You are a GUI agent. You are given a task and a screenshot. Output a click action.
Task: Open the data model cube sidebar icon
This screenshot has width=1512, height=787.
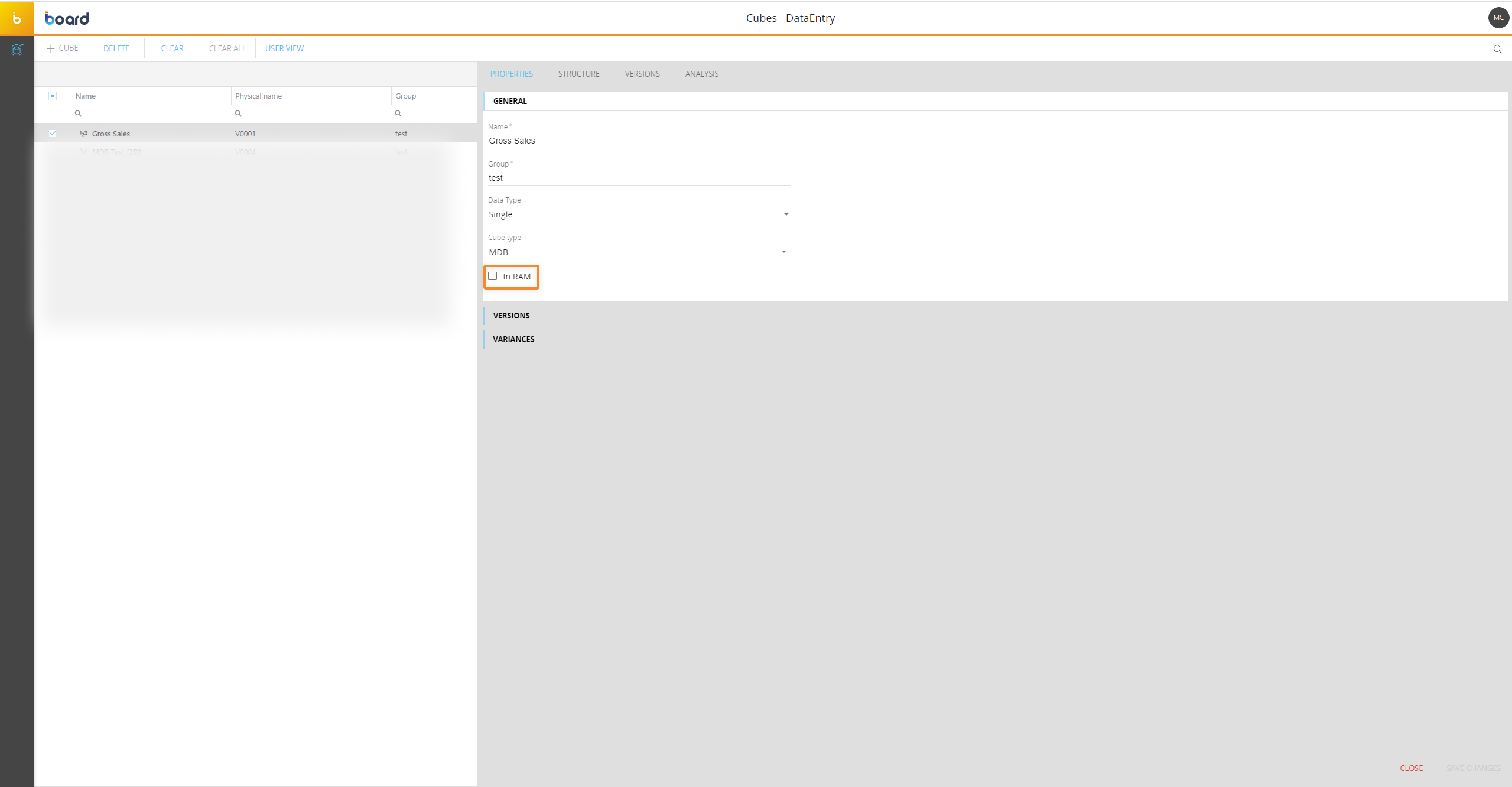coord(17,50)
